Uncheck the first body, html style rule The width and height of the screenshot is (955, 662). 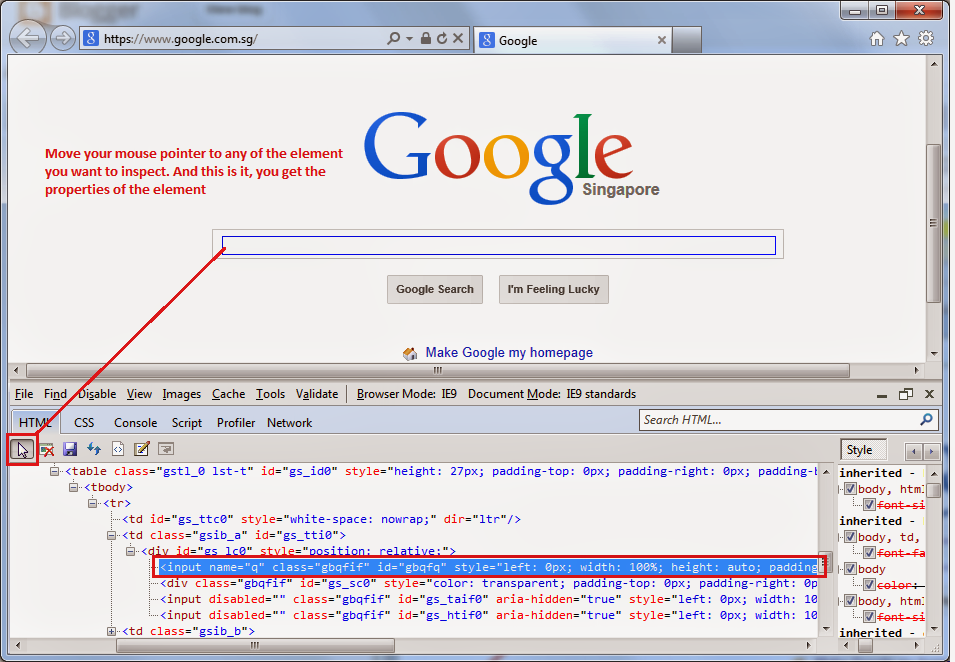pos(851,489)
